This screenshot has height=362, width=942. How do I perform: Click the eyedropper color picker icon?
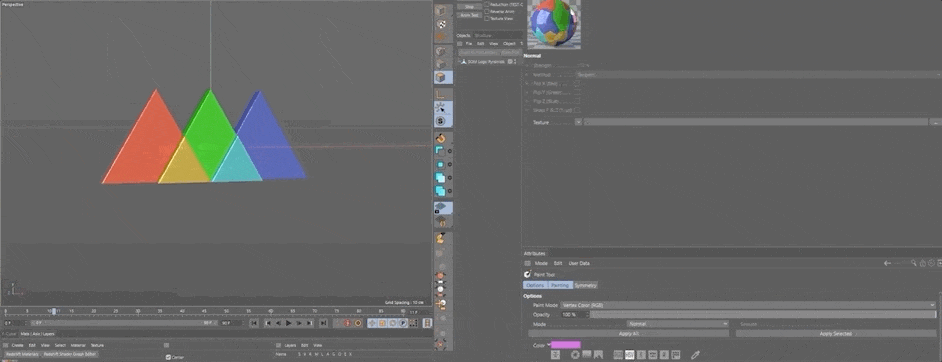coord(696,355)
